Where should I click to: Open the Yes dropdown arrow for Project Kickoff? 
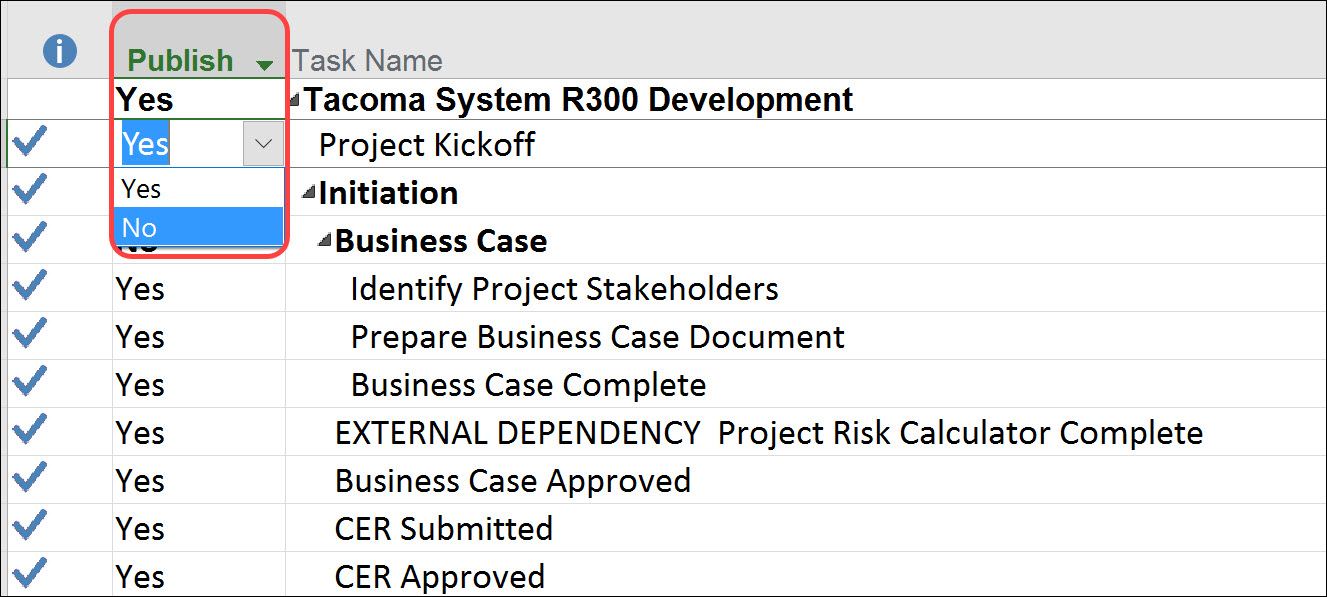[263, 144]
